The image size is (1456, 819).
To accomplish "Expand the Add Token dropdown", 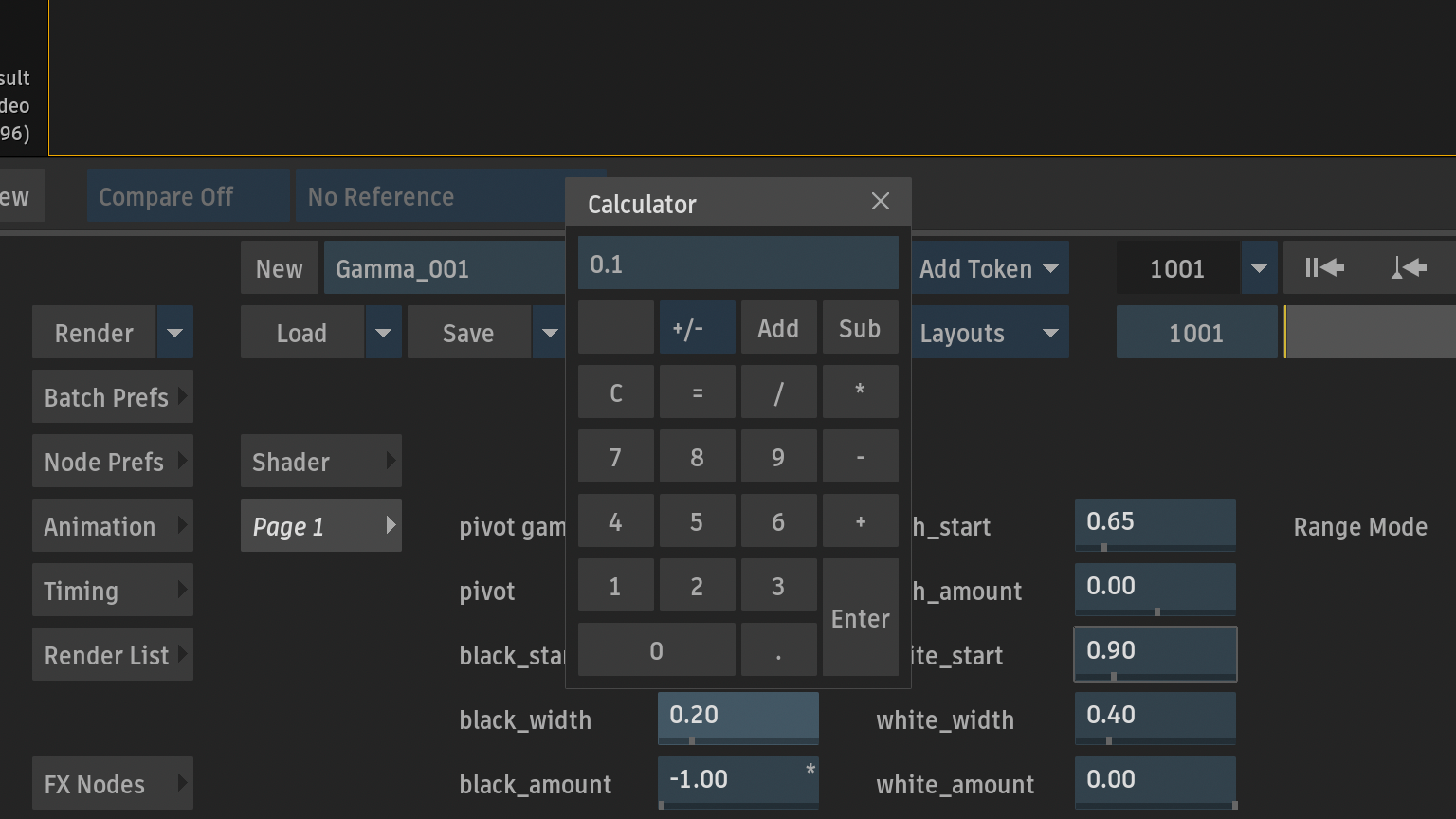I will 990,268.
